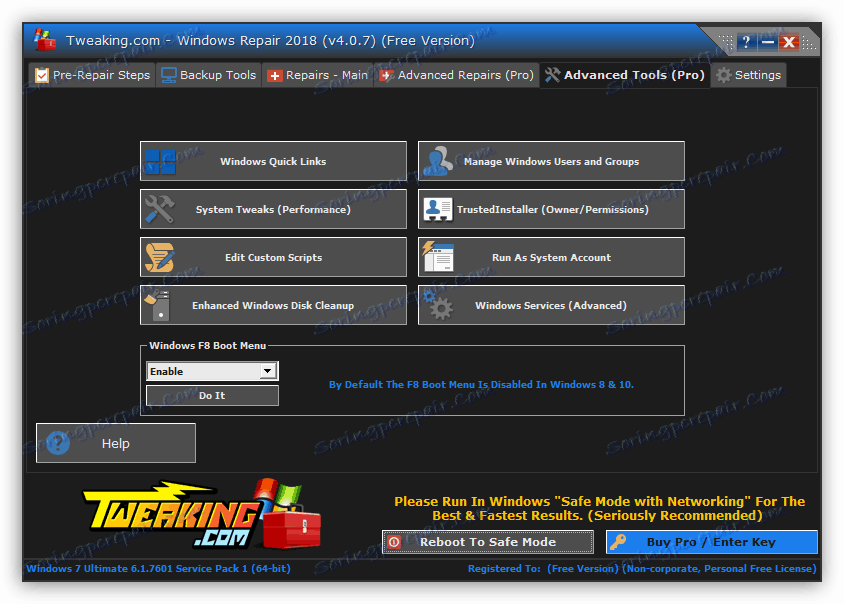Select the Advanced Tools (Pro) tab
844x604 pixels.
coord(624,75)
